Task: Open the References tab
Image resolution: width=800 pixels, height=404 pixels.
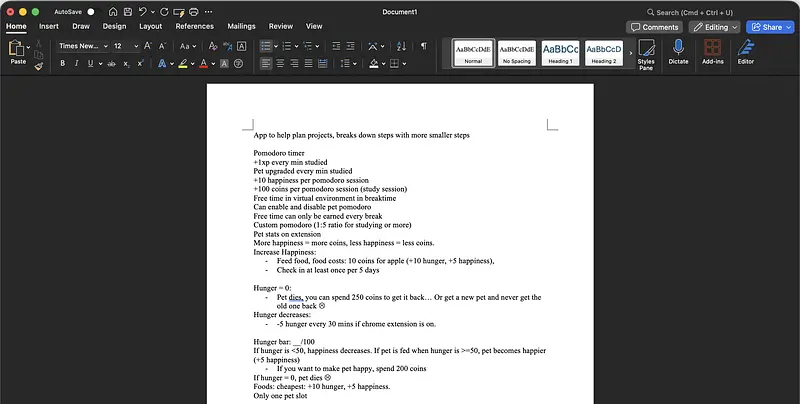Action: (195, 26)
